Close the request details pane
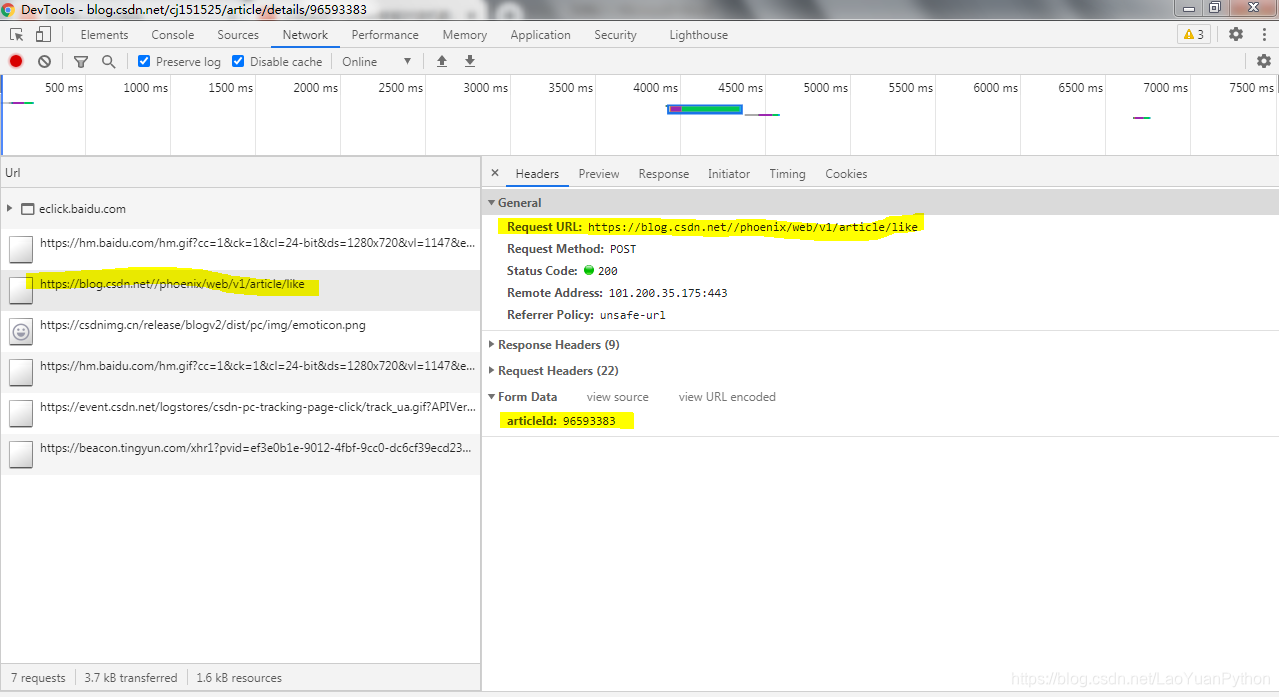The height and width of the screenshot is (697, 1279). pos(494,173)
